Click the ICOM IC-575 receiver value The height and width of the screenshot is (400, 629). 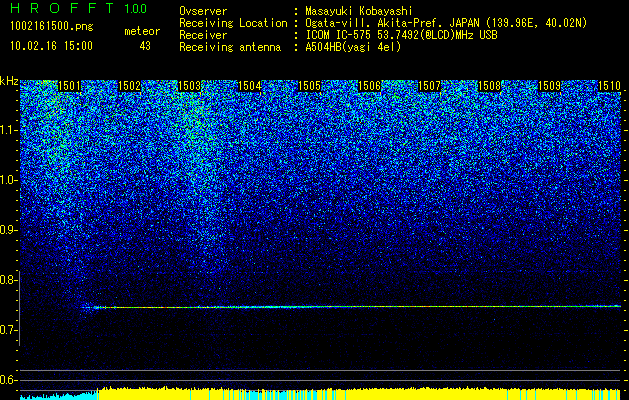point(402,35)
